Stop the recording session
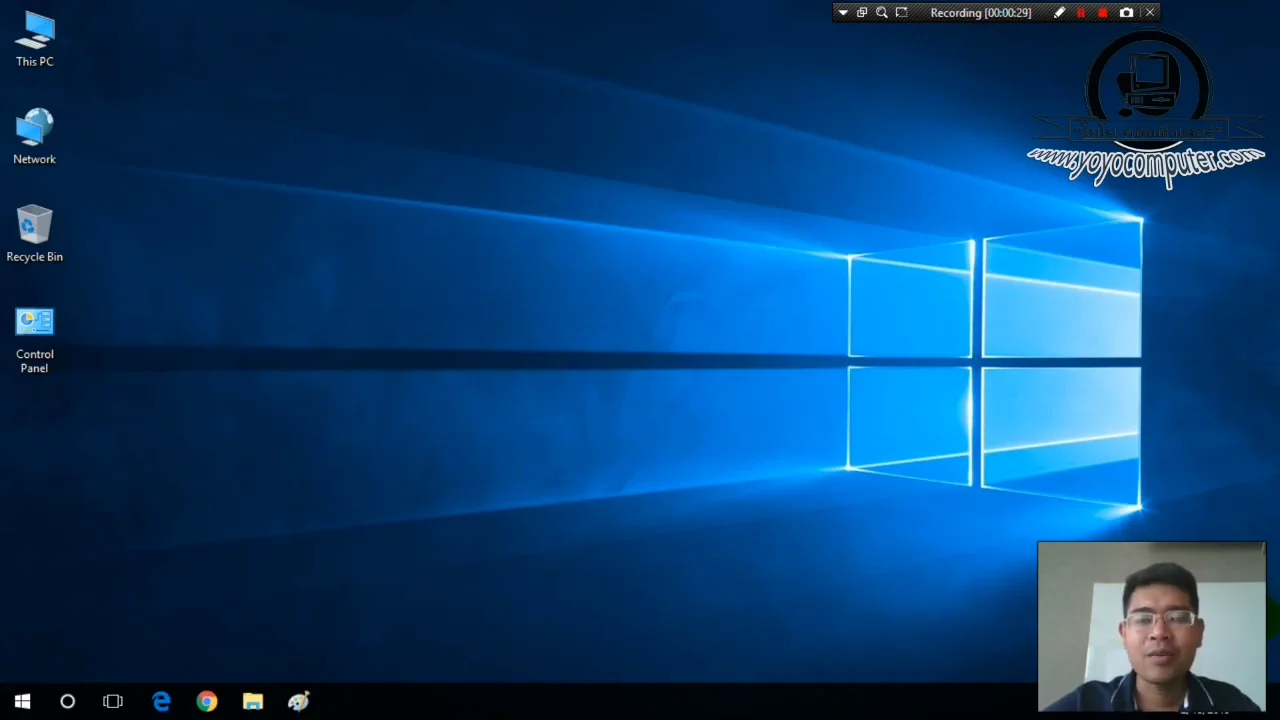Image resolution: width=1280 pixels, height=720 pixels. pyautogui.click(x=1102, y=12)
